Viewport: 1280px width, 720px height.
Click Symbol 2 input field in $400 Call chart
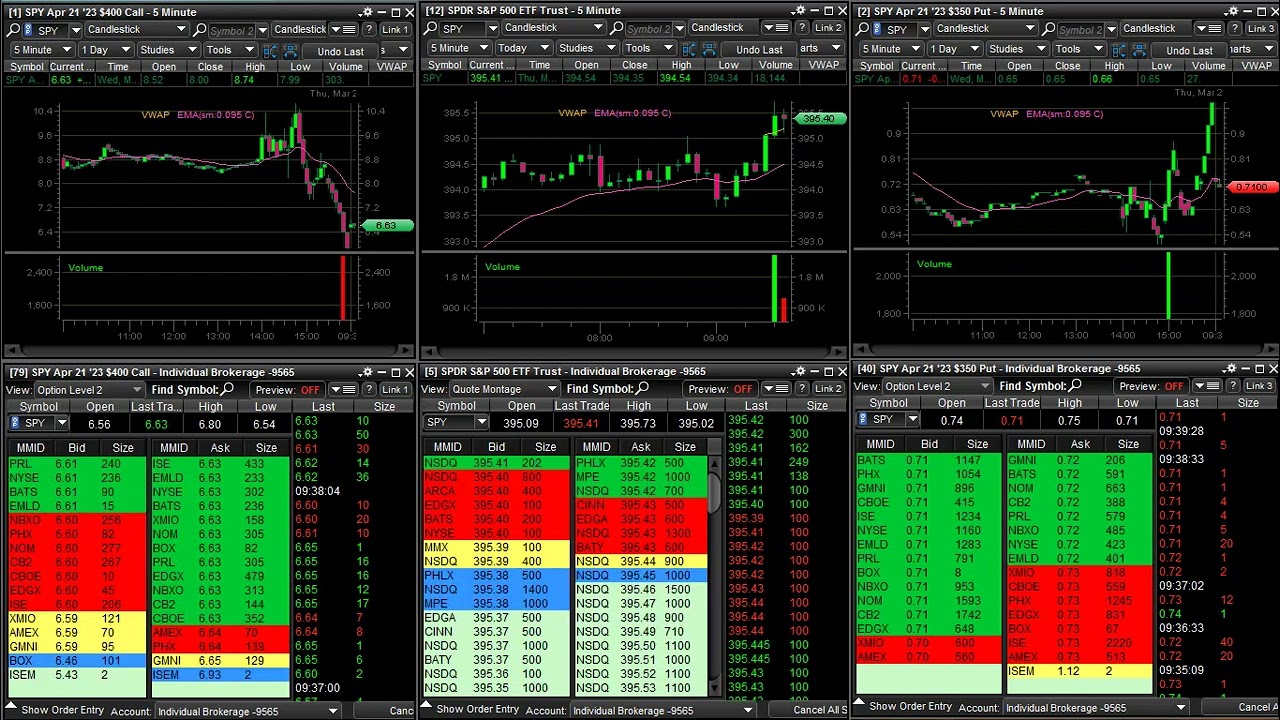(x=232, y=30)
